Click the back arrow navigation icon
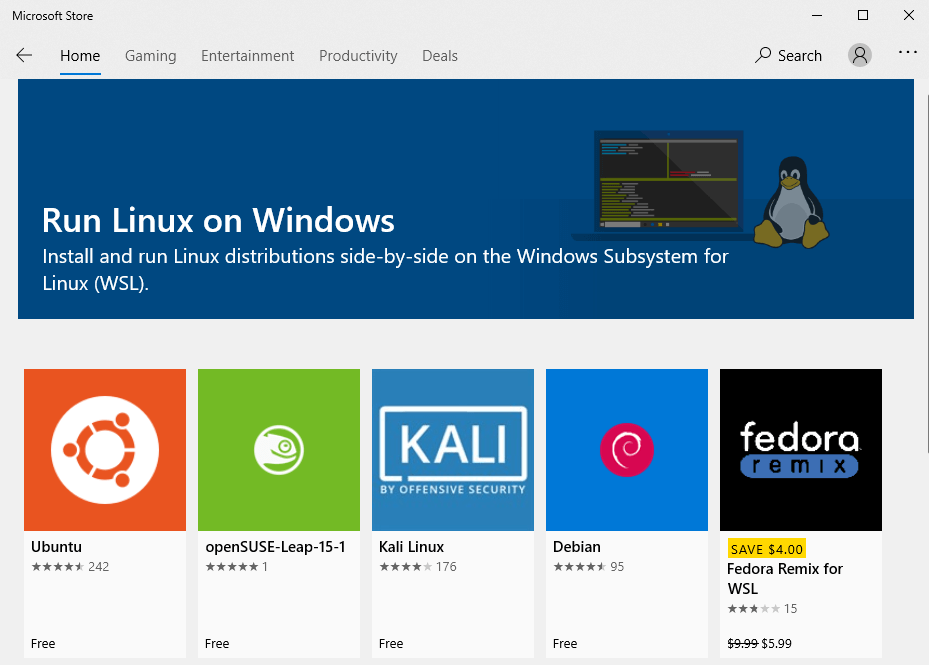 (24, 56)
